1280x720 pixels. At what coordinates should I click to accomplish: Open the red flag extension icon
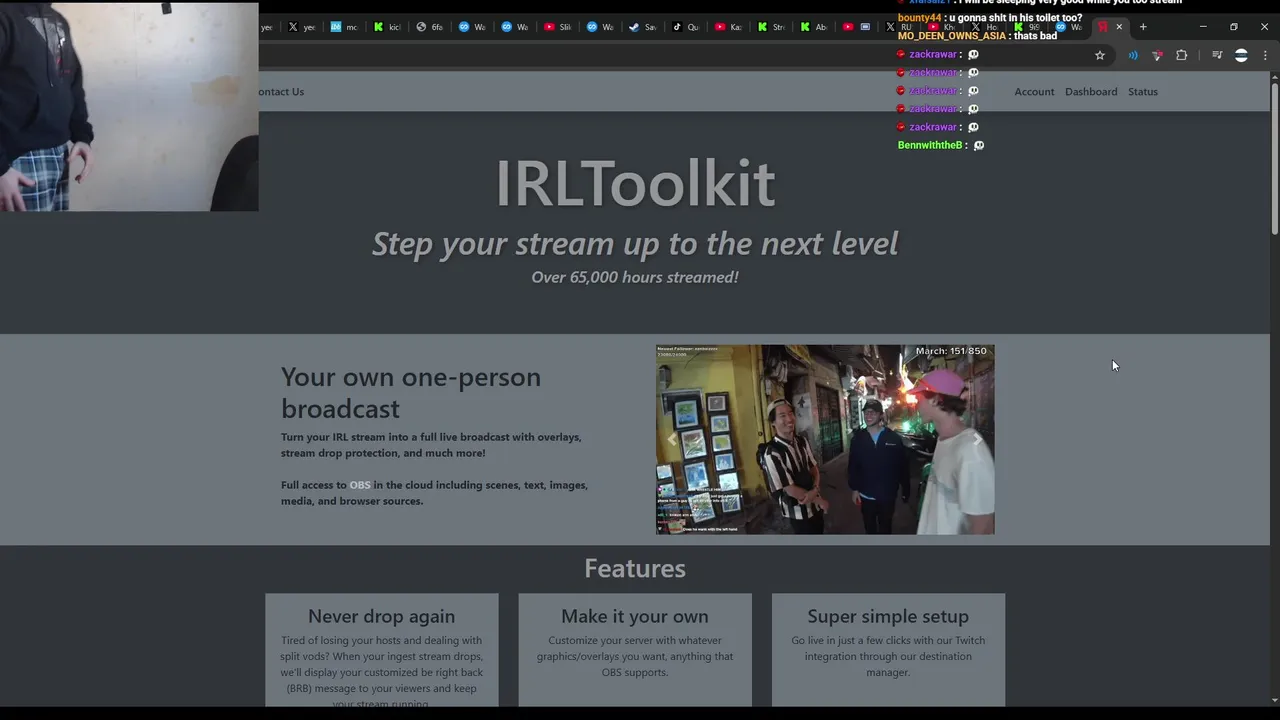coord(1157,56)
